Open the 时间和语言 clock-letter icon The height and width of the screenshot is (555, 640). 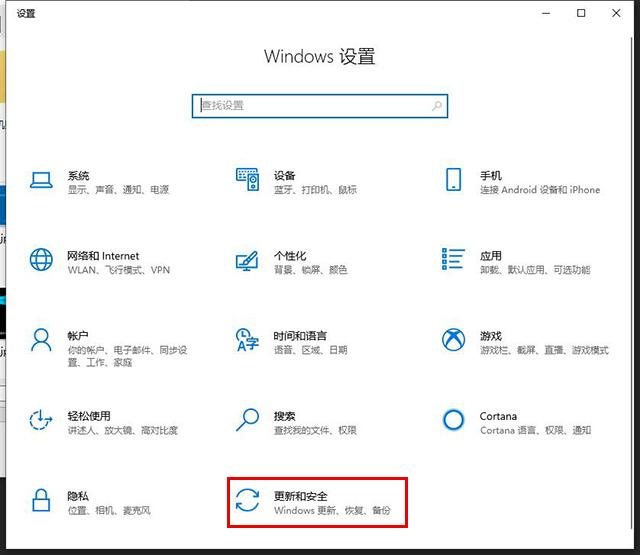(x=247, y=340)
